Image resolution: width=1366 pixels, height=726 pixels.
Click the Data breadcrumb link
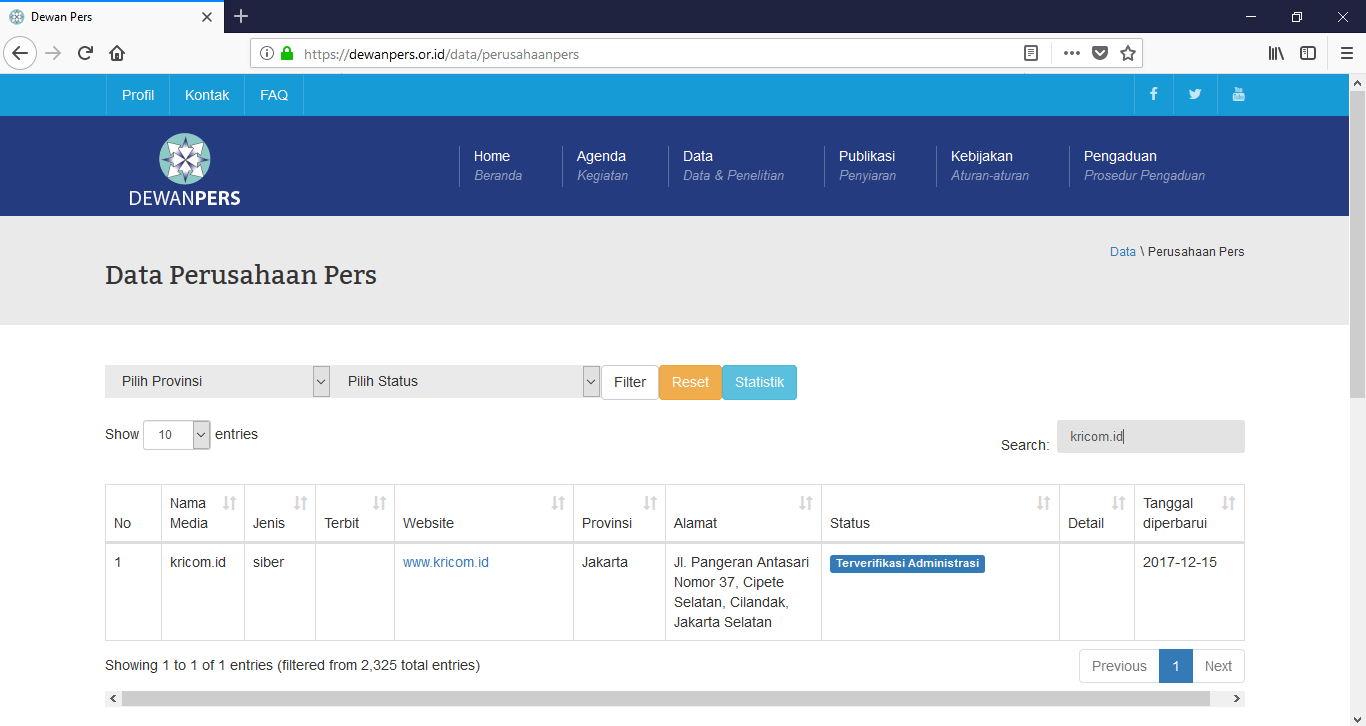[1123, 252]
